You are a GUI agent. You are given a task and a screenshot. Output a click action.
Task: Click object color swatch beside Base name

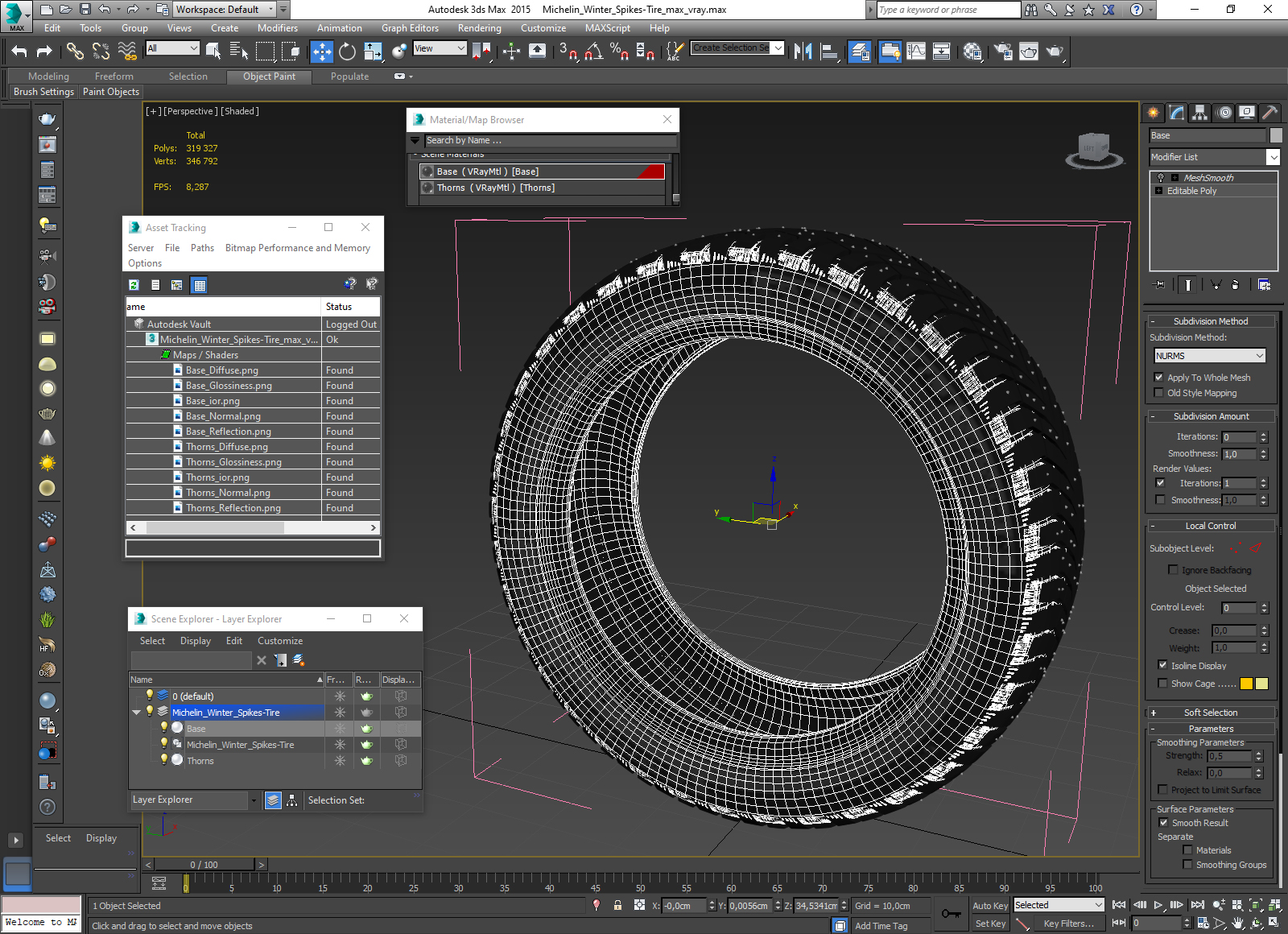click(1276, 135)
